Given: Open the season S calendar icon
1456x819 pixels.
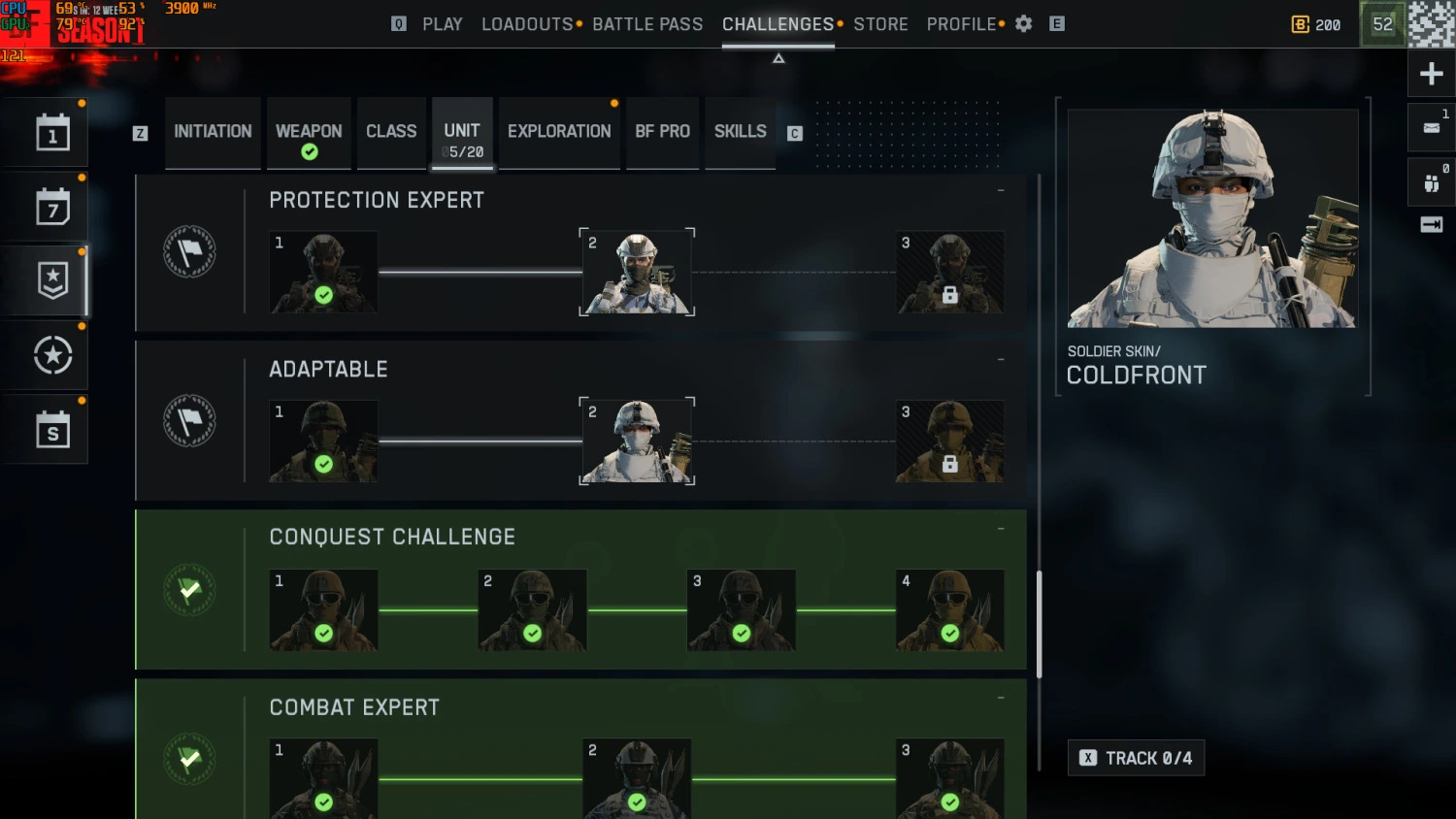Looking at the screenshot, I should (x=52, y=430).
